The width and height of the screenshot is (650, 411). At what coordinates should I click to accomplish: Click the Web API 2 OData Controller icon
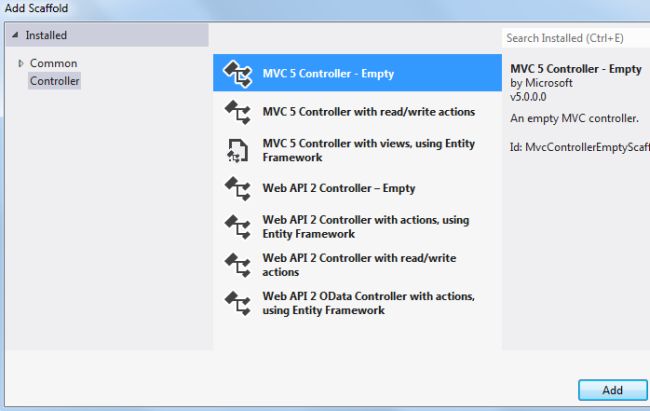236,302
